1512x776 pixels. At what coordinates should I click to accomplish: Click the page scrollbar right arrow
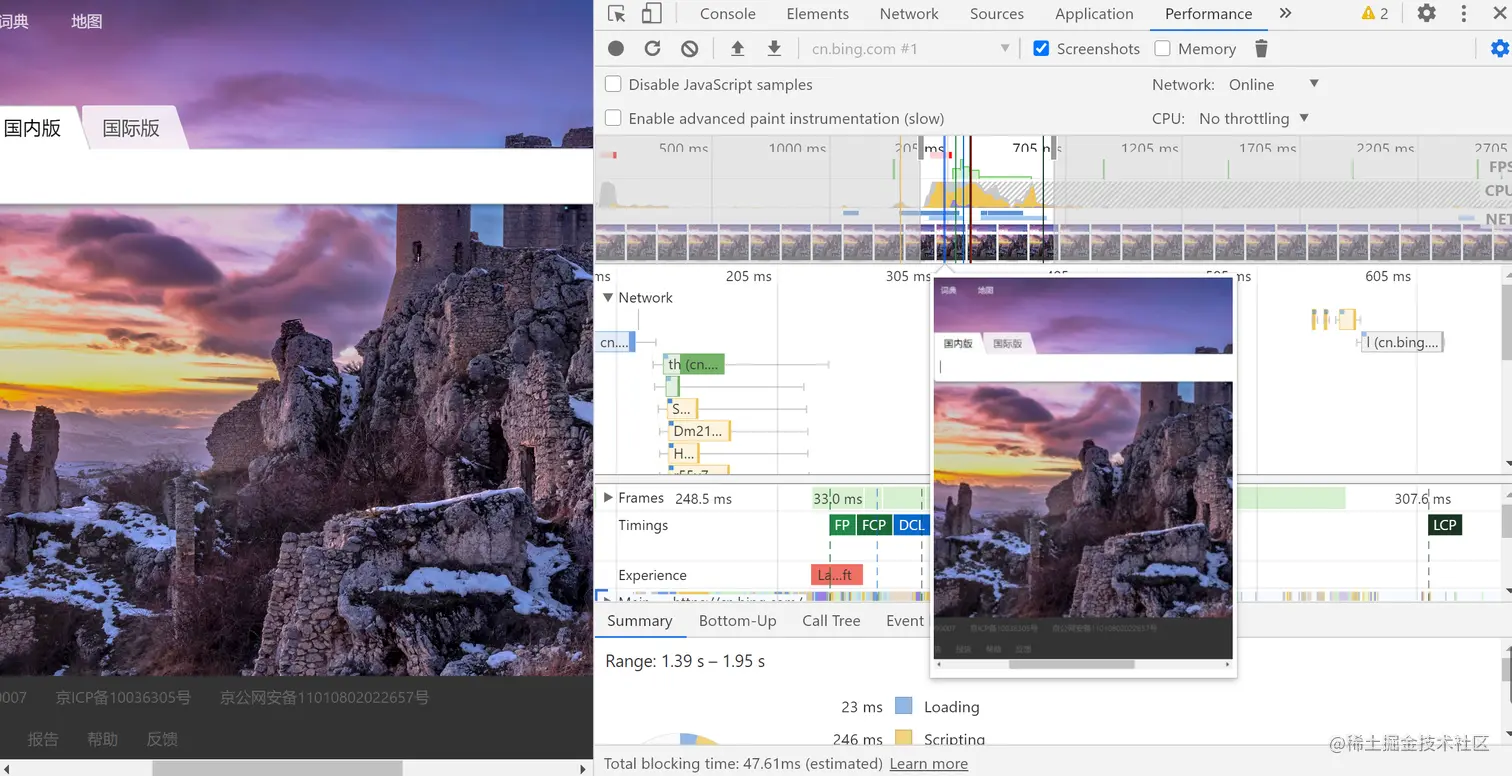tap(584, 768)
